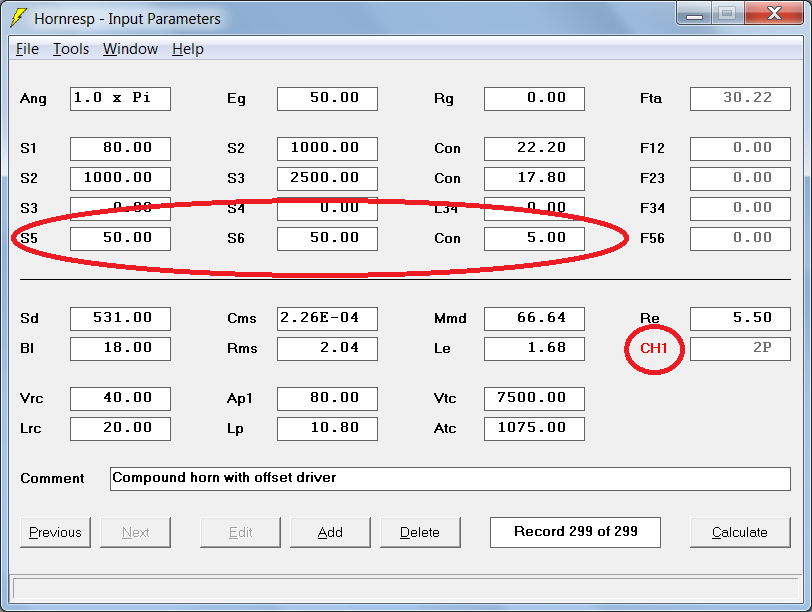The width and height of the screenshot is (812, 612).
Task: Click the CH1 field showing 2P
Action: (741, 348)
